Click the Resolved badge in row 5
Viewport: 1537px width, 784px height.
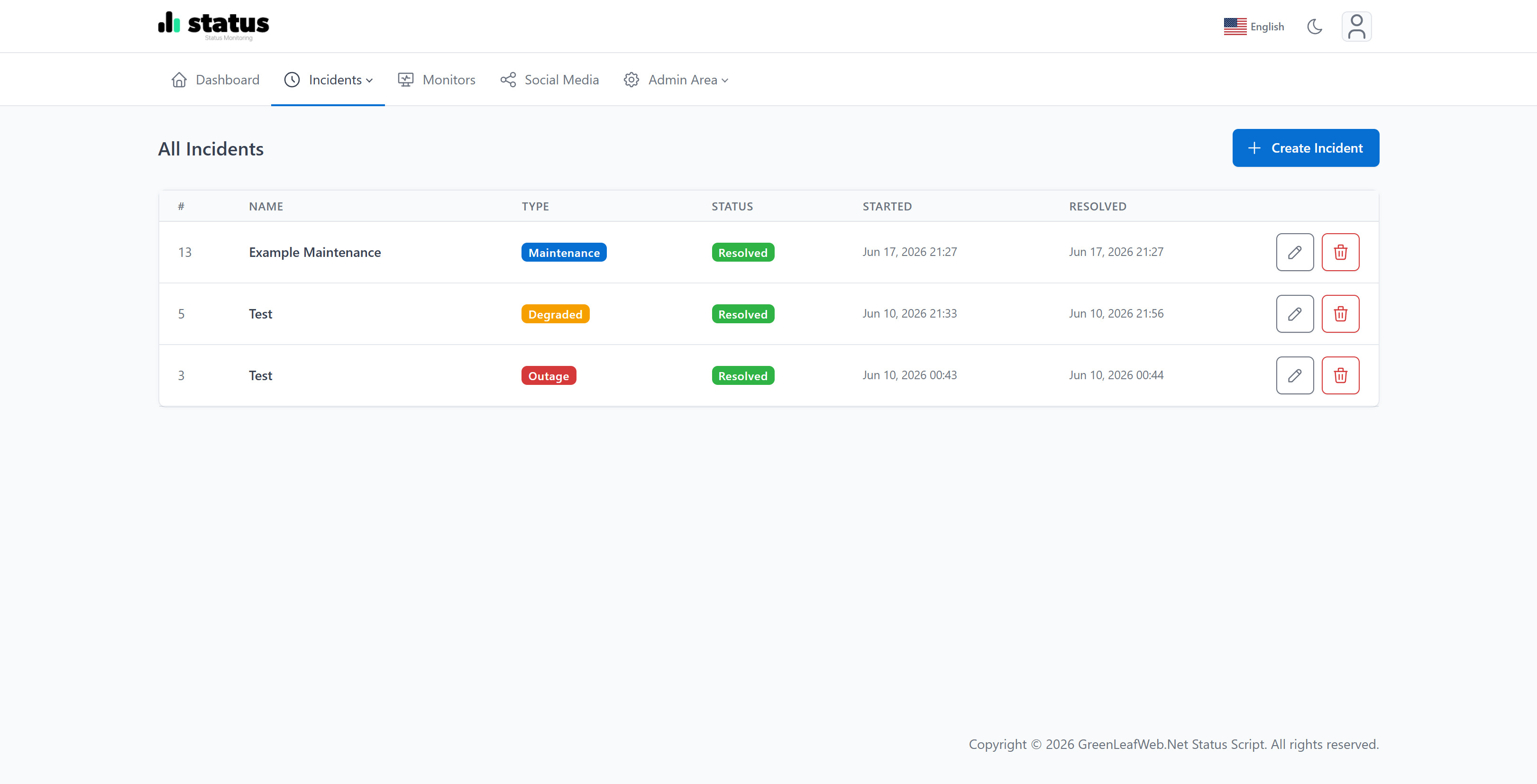[x=743, y=314]
